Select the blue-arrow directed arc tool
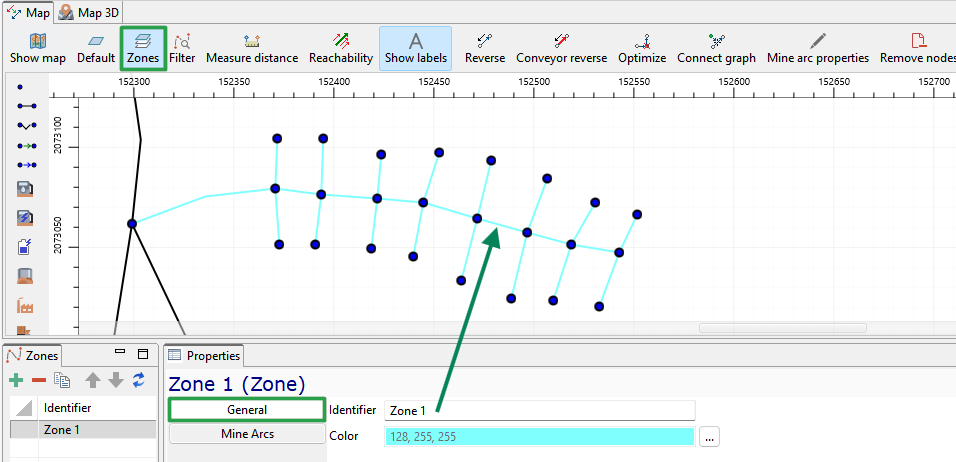The width and height of the screenshot is (956, 462). tap(27, 165)
